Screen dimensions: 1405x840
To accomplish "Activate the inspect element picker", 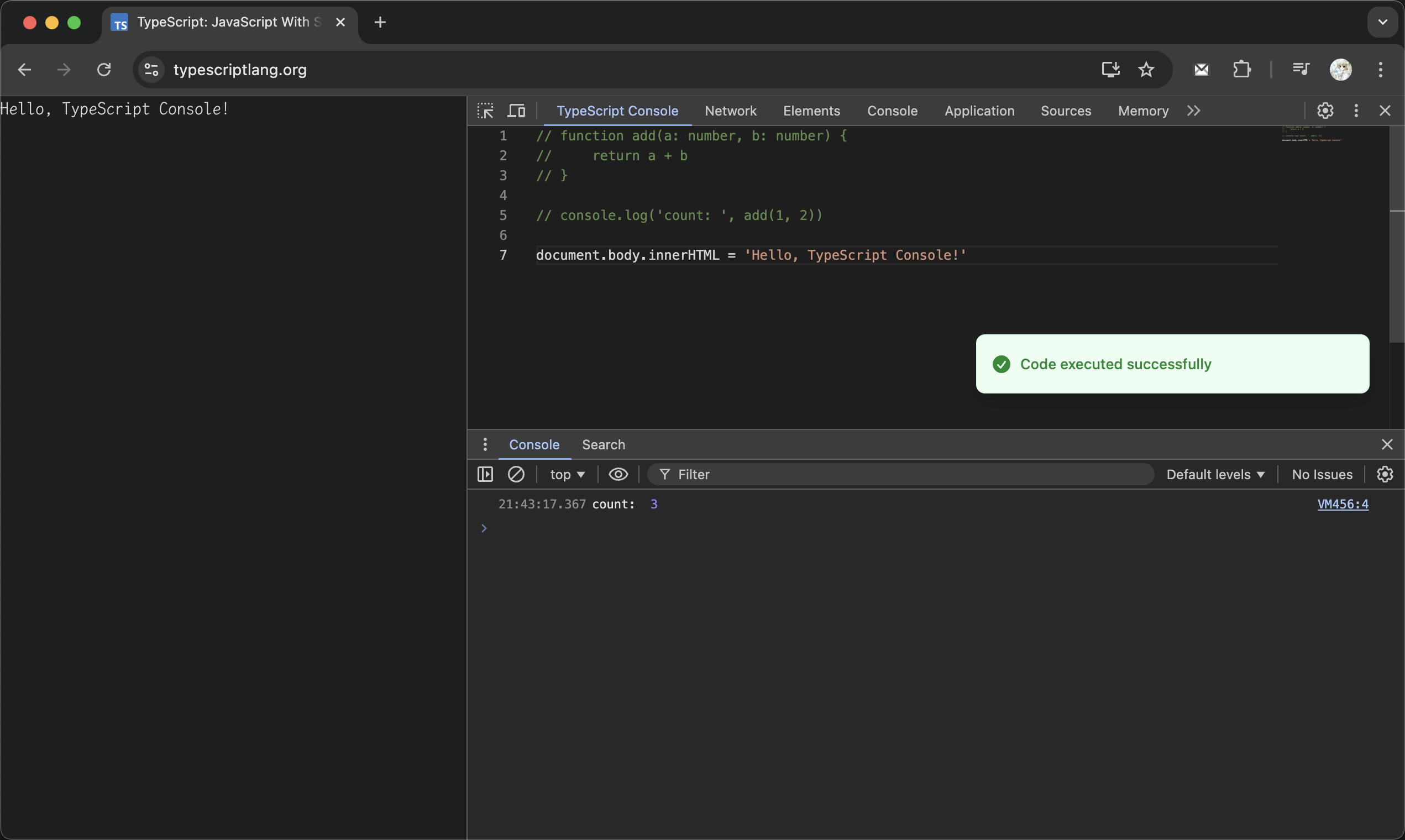I will coord(485,111).
